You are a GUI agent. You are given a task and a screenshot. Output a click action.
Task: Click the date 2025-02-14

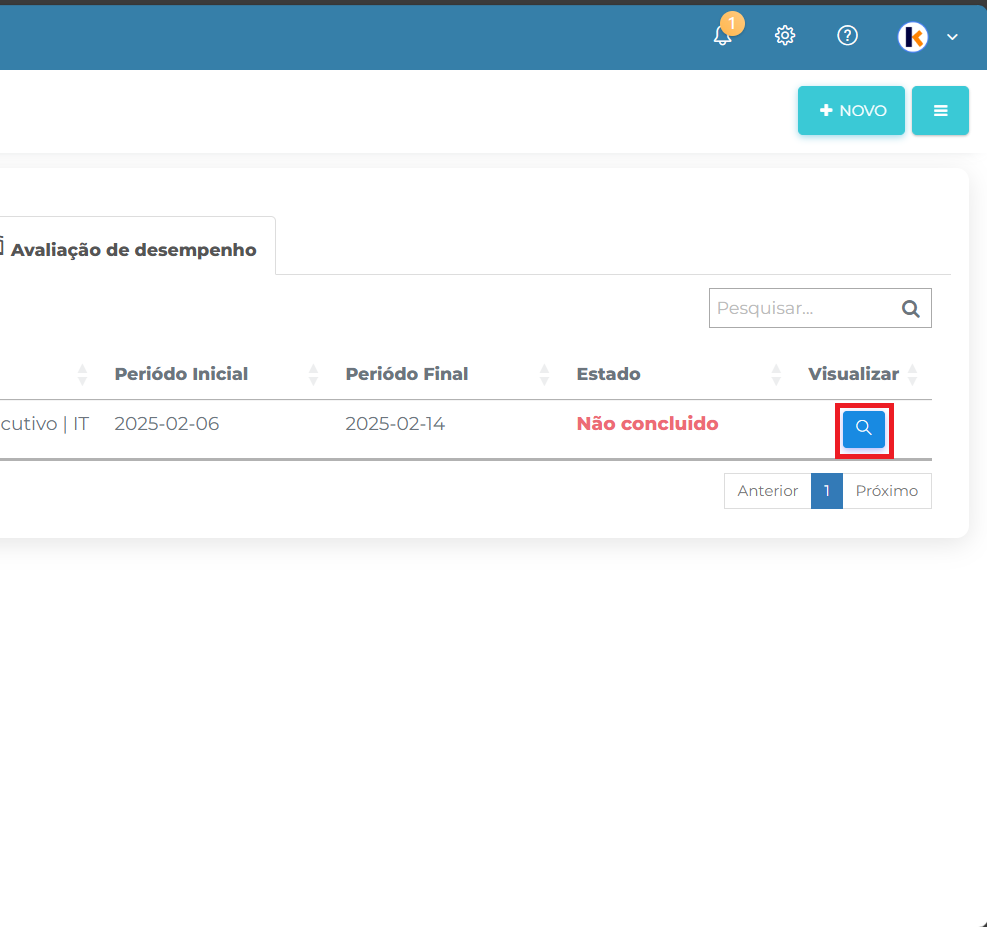pyautogui.click(x=395, y=424)
